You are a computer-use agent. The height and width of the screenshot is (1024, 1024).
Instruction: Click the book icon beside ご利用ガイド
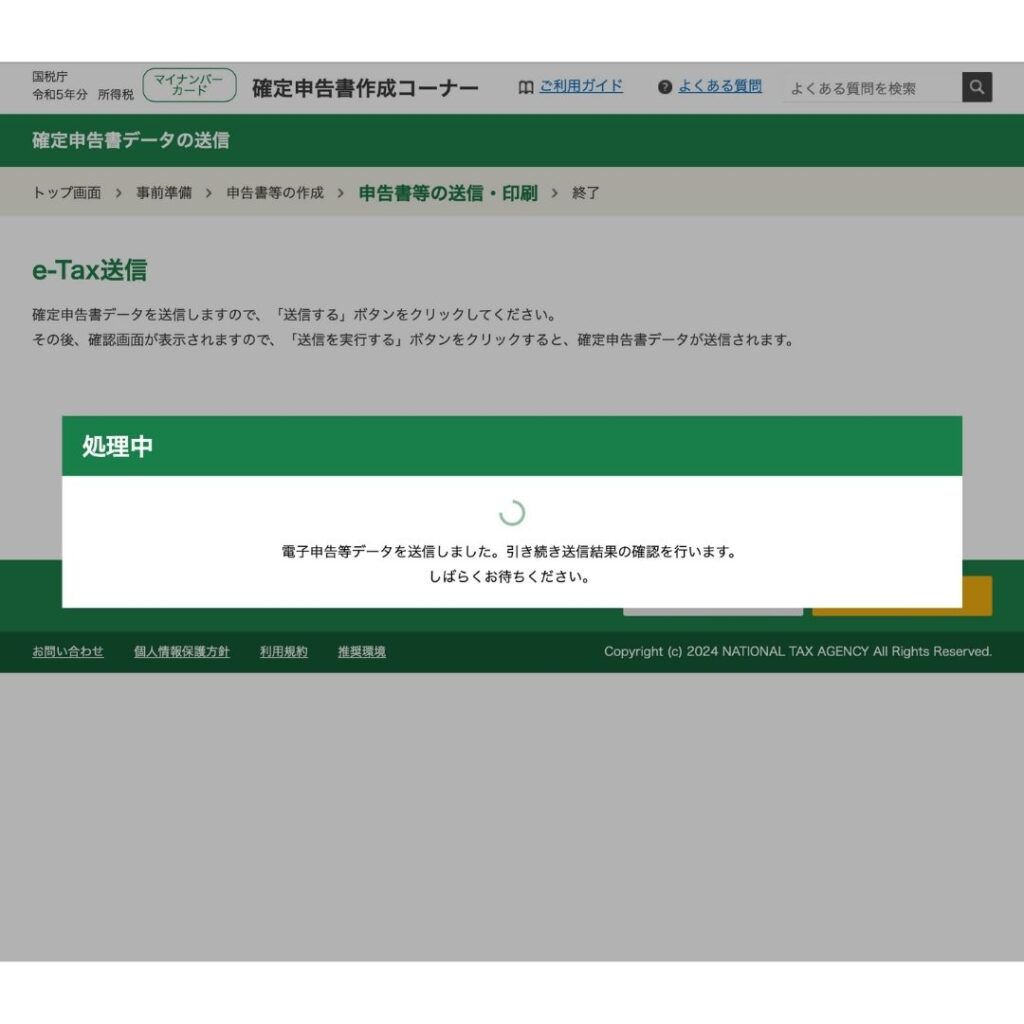click(526, 87)
